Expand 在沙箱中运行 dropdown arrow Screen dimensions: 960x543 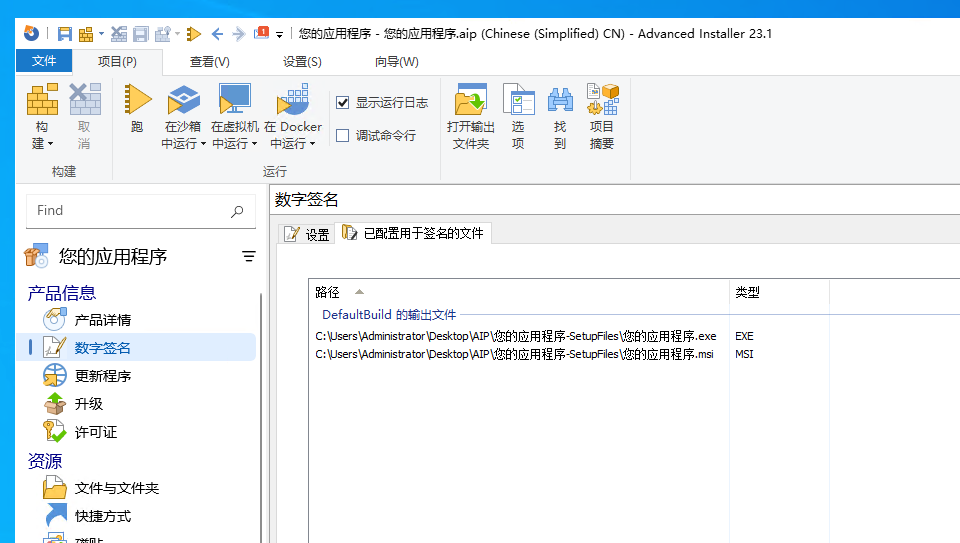pyautogui.click(x=203, y=144)
